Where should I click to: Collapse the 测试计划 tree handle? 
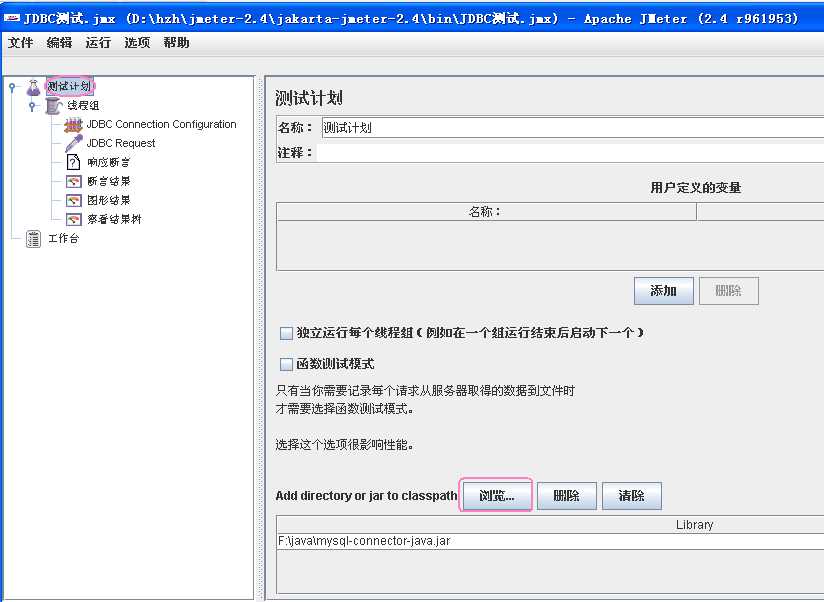click(12, 87)
